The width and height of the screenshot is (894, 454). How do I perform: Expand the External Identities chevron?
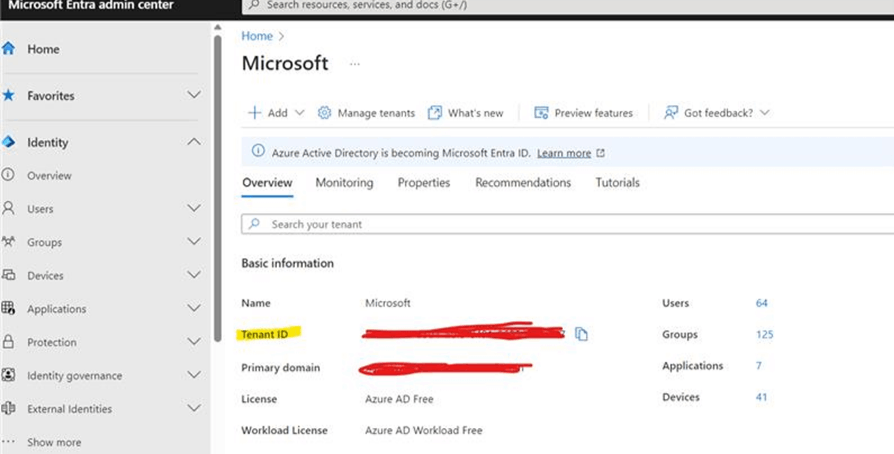point(194,408)
